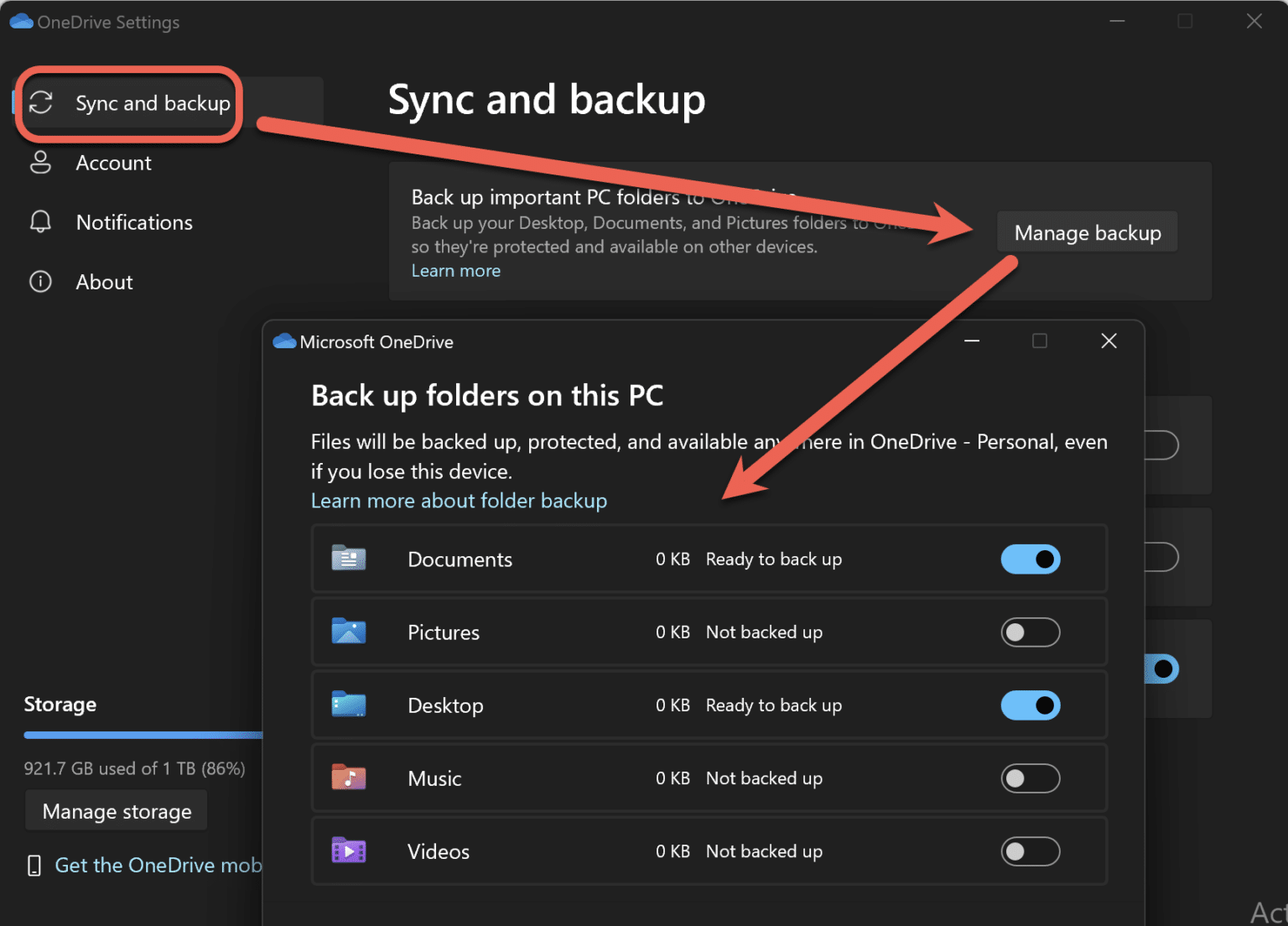Click the Documents folder icon
Image resolution: width=1288 pixels, height=926 pixels.
point(349,558)
